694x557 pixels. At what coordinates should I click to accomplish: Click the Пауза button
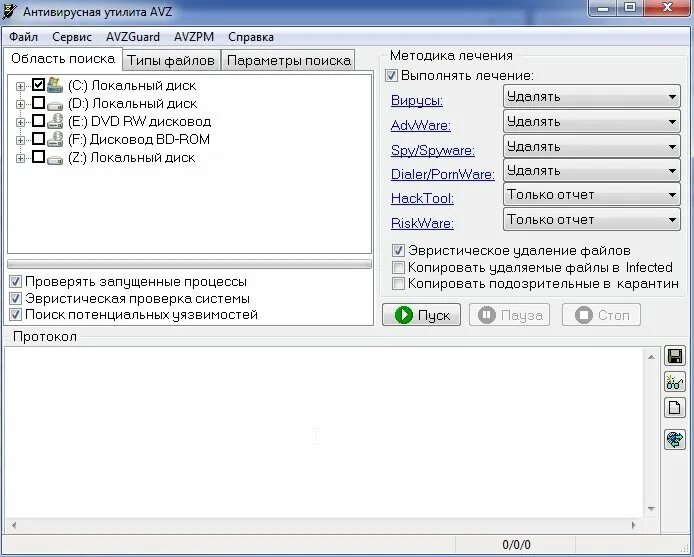coord(509,315)
